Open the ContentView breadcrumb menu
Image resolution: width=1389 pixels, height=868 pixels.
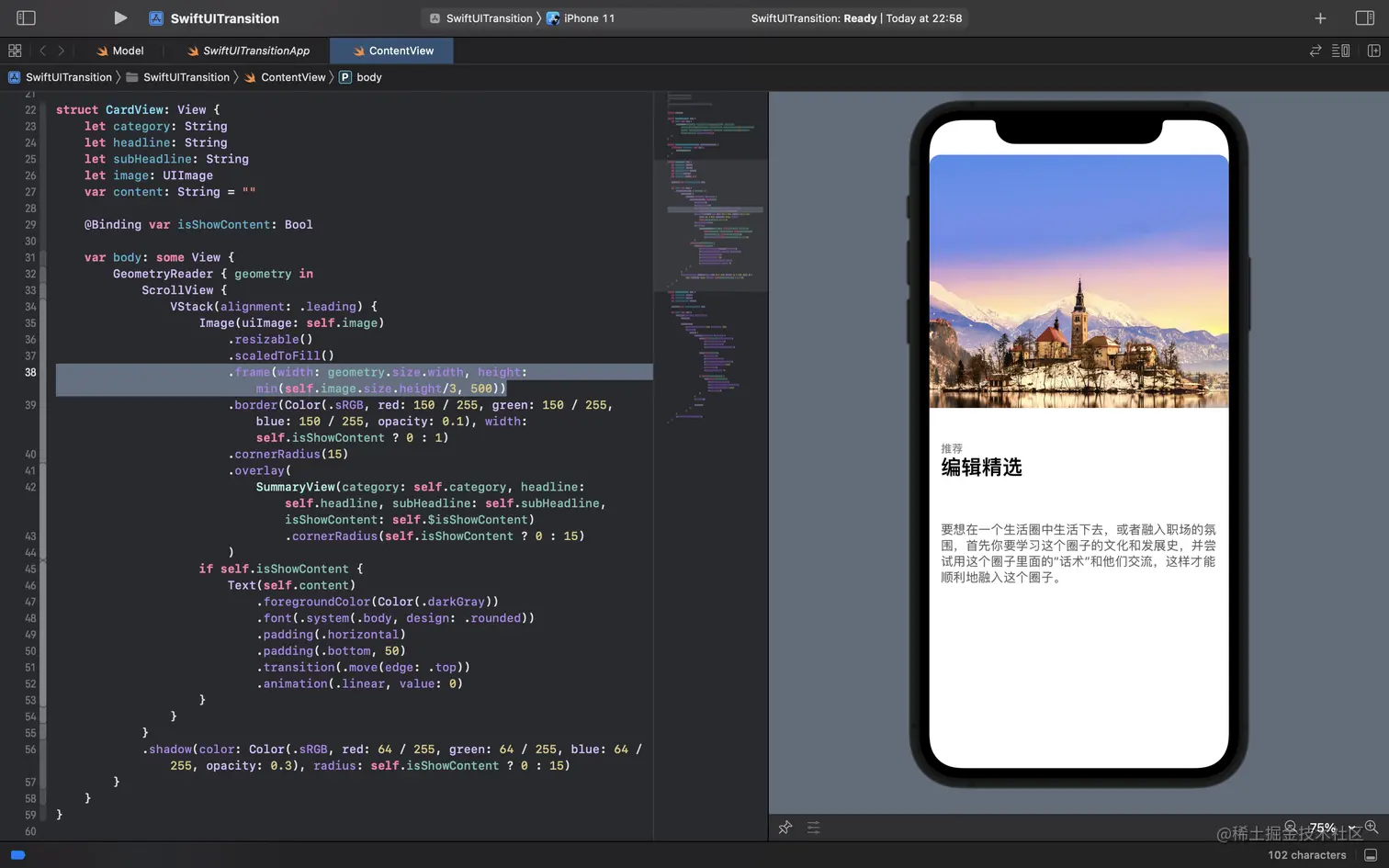(x=285, y=77)
